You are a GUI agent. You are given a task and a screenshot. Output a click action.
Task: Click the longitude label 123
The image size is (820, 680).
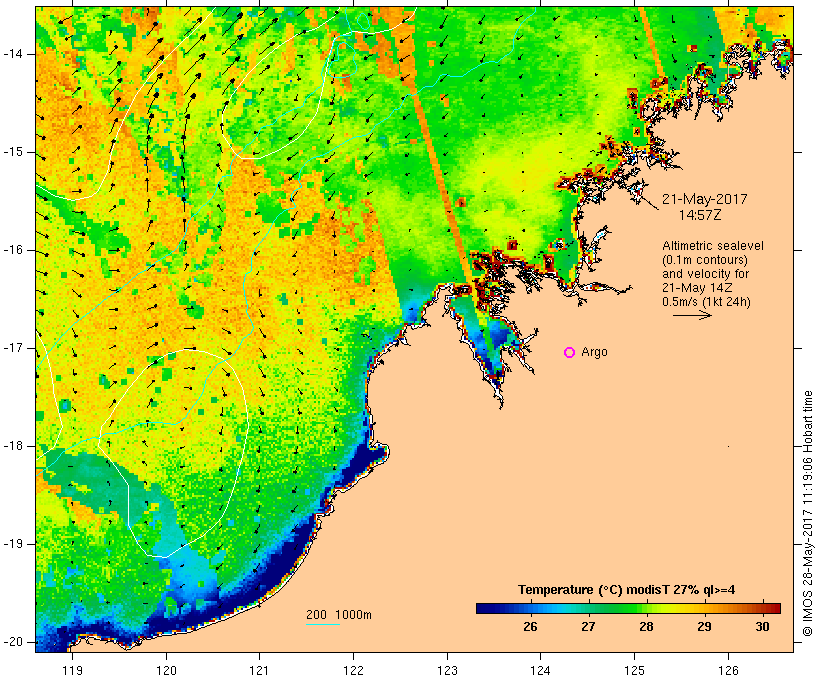click(447, 670)
